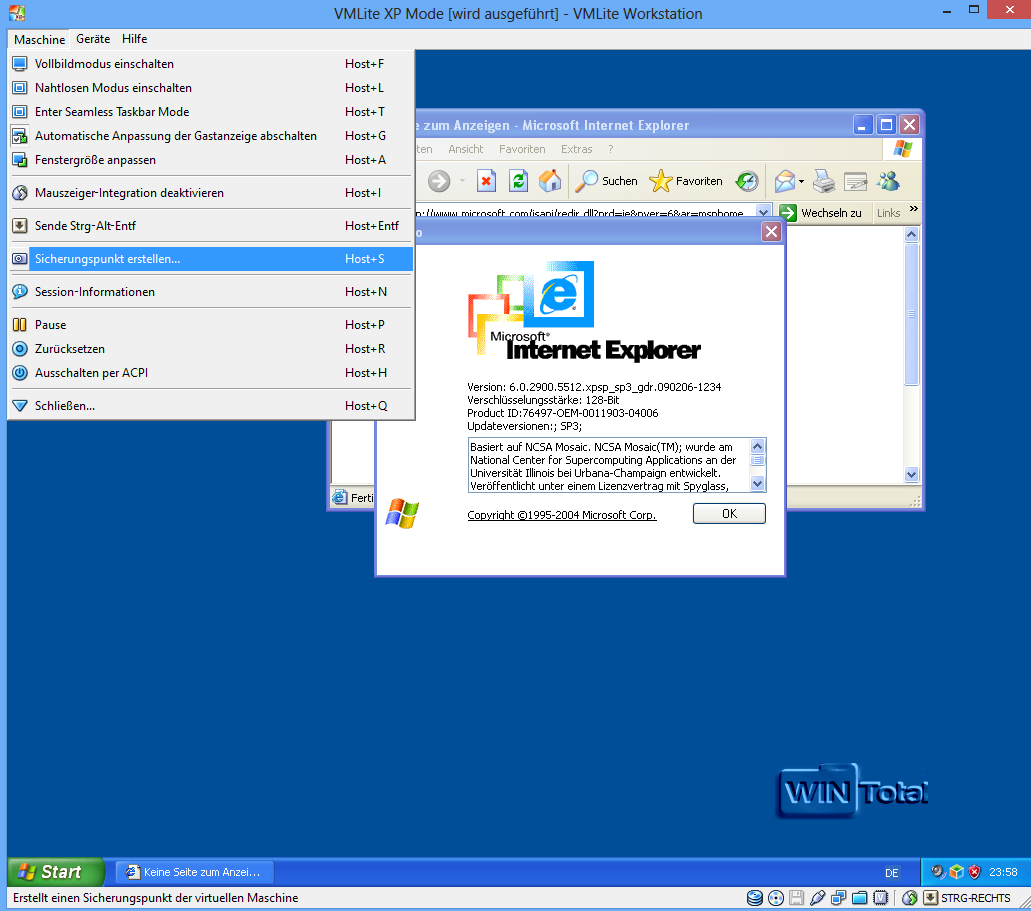
Task: Select Schließen... in the menu
Action: [x=211, y=406]
